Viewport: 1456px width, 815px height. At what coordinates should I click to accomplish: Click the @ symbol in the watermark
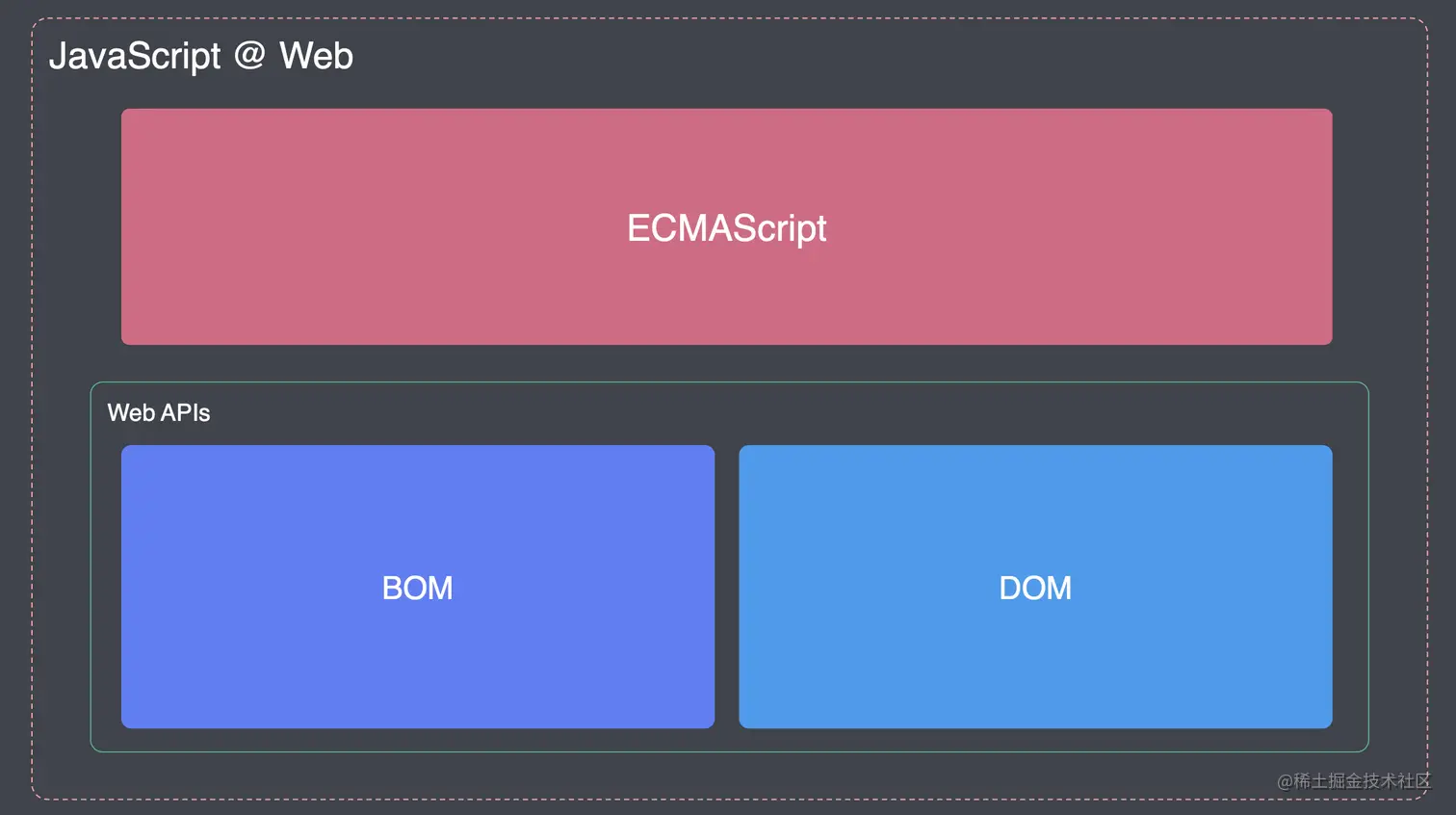pyautogui.click(x=1285, y=782)
